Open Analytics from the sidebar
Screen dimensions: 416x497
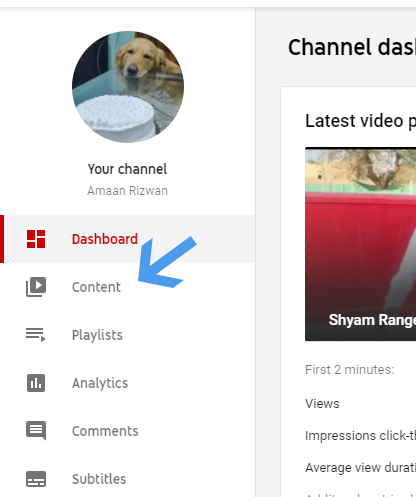pyautogui.click(x=127, y=383)
